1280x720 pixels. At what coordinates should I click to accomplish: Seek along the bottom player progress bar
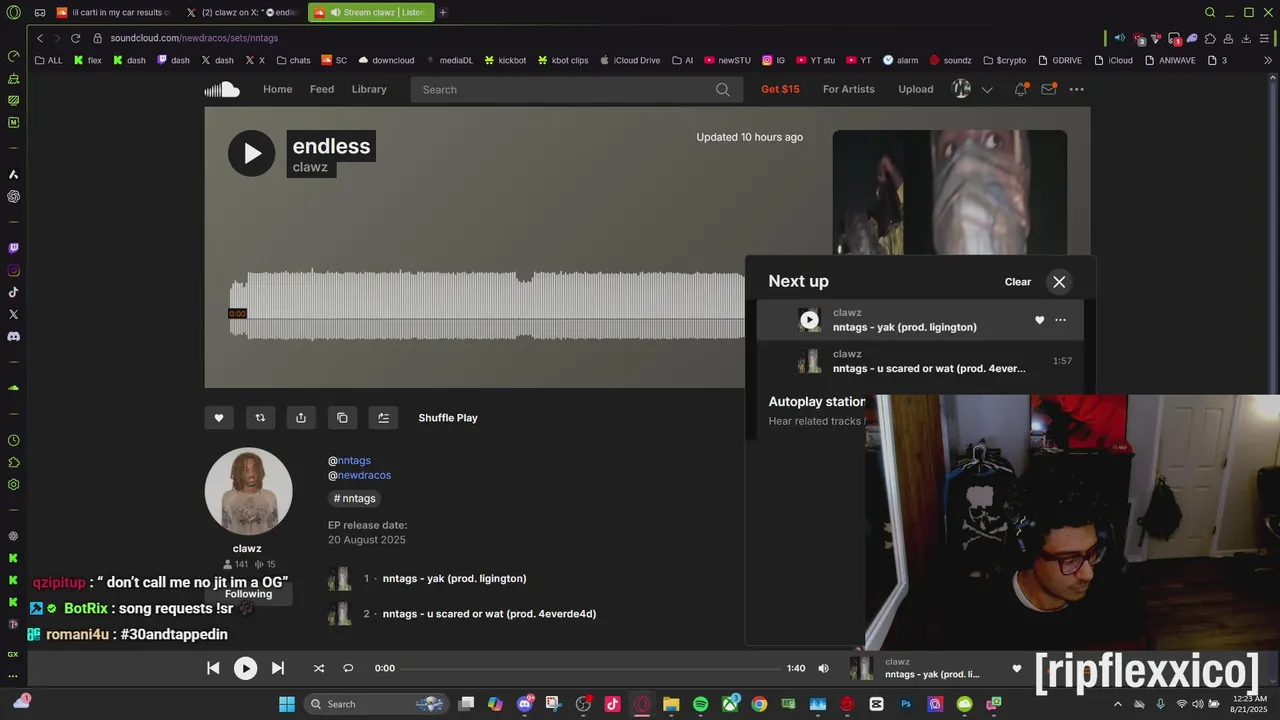[590, 668]
